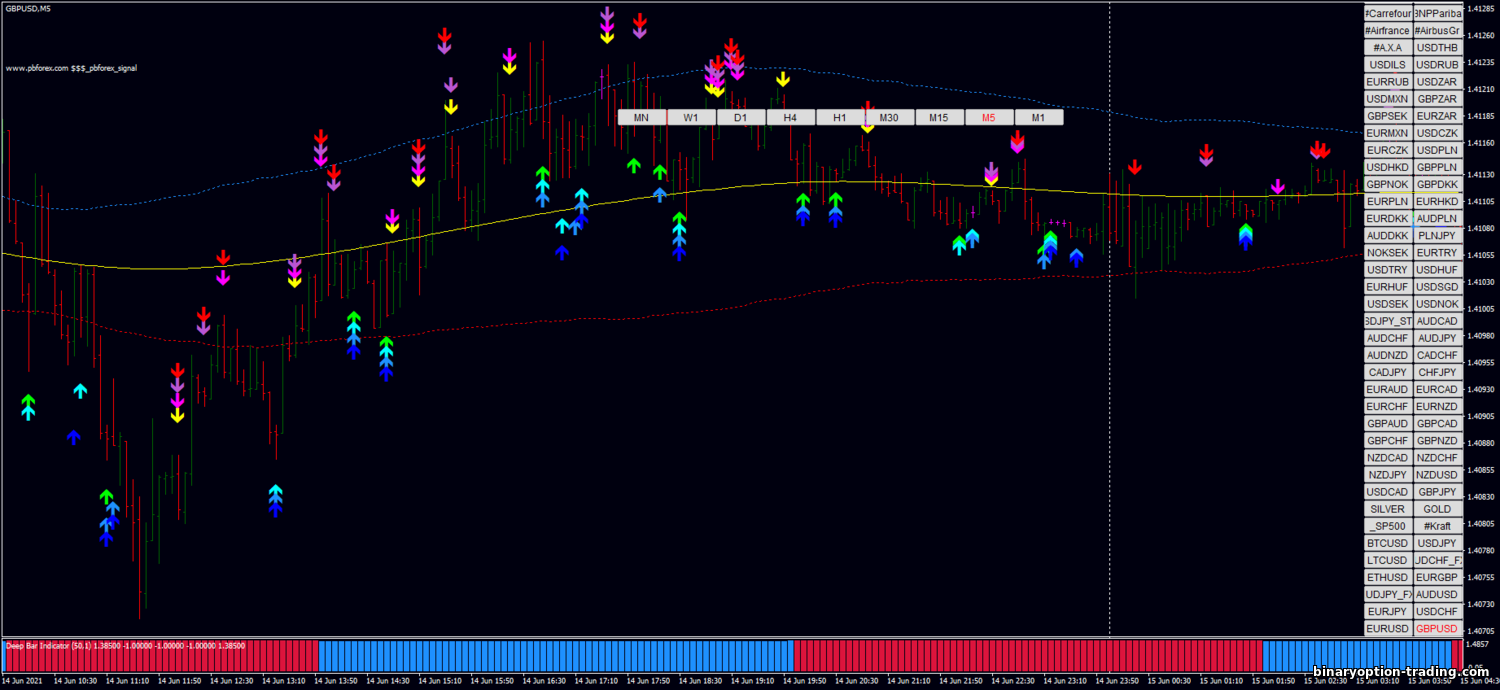
Task: Switch to the BTCUSD symbol
Action: click(1388, 543)
